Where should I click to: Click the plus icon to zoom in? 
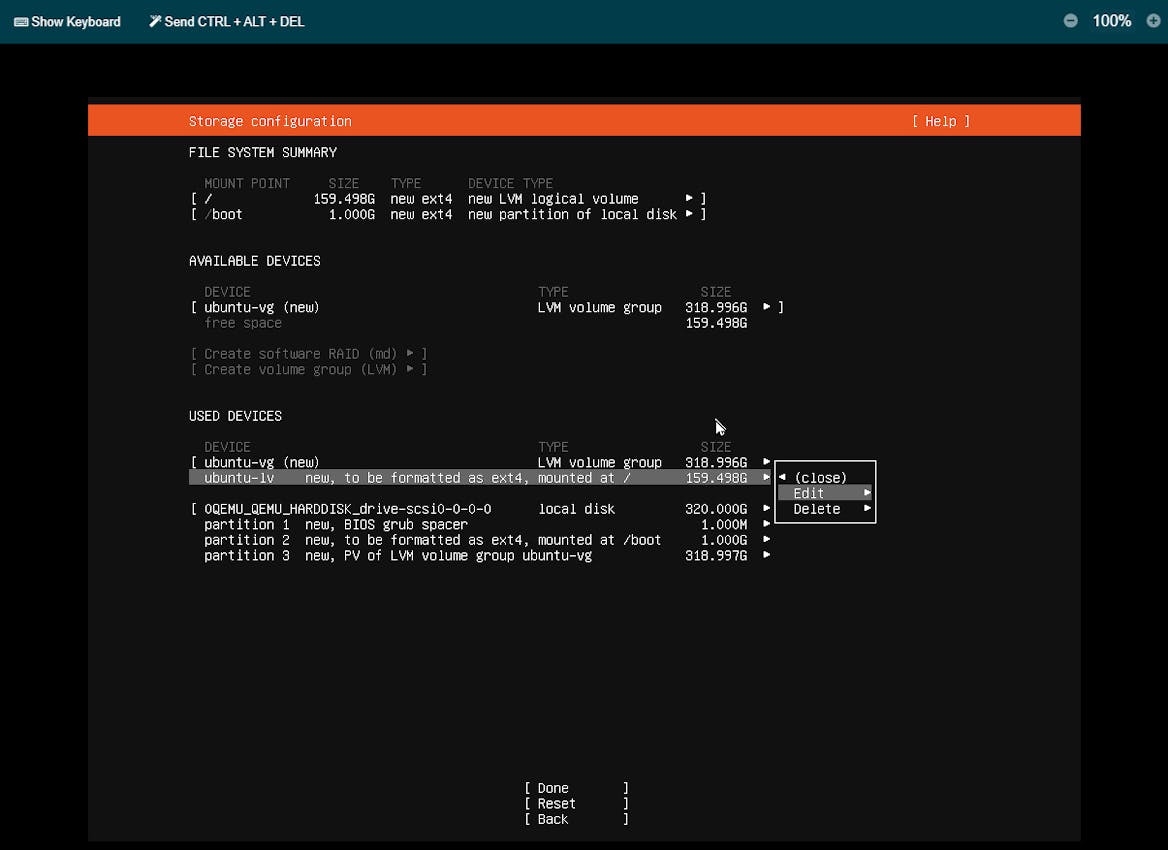(1154, 19)
